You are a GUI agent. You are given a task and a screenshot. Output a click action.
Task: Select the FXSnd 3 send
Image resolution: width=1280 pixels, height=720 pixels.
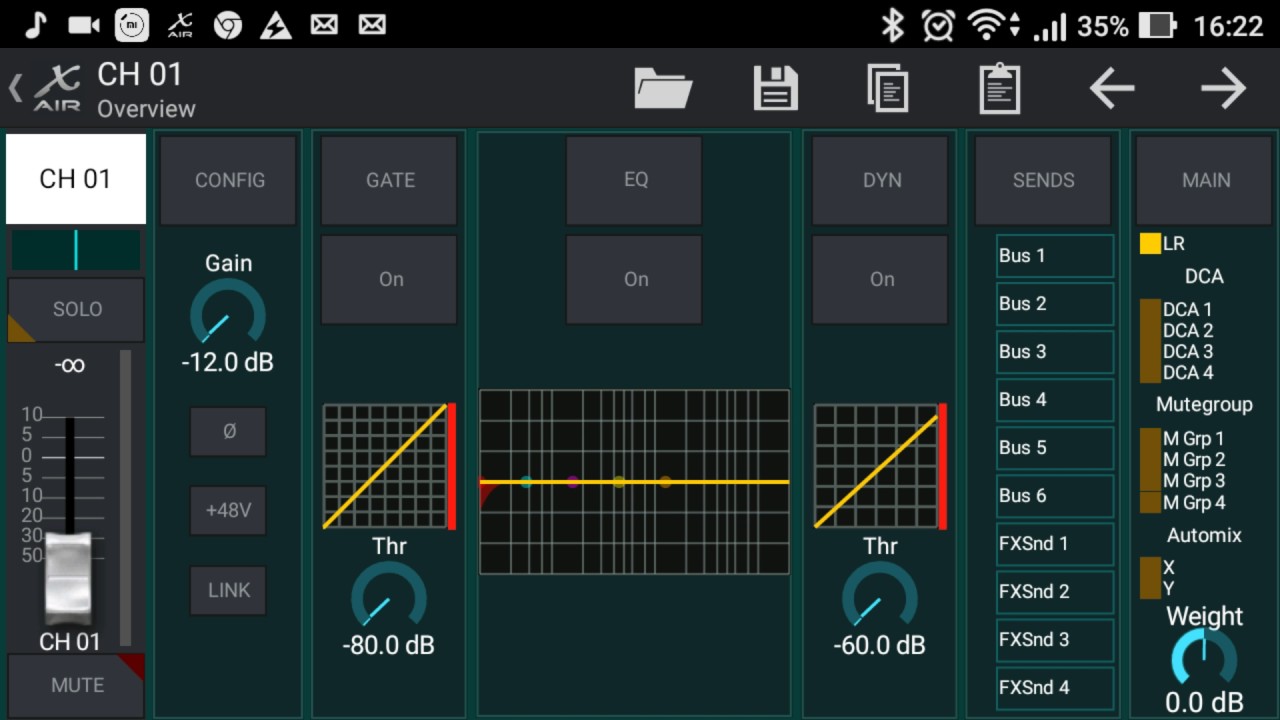point(1055,640)
